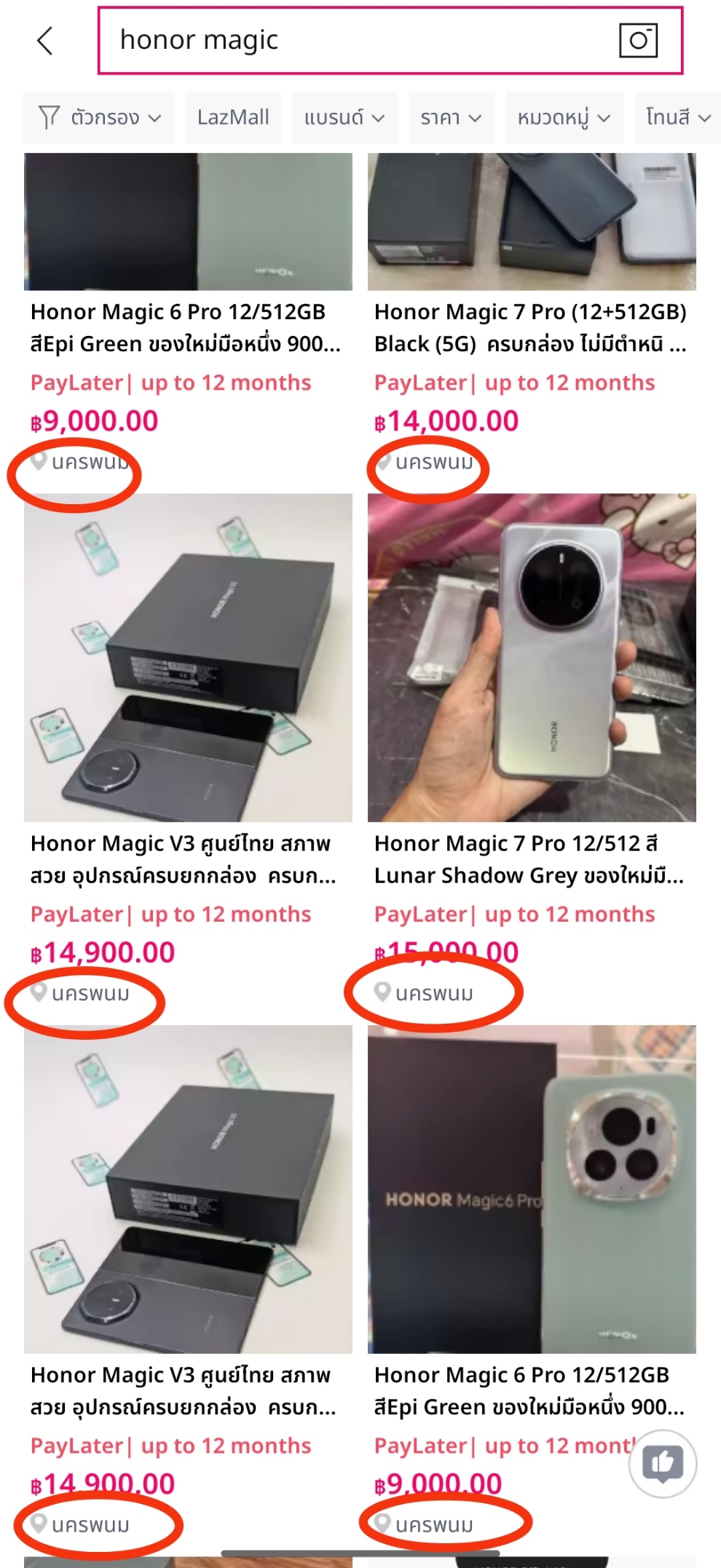The image size is (721, 1568).
Task: Expand the หมวดหมู่ category dropdown
Action: [x=564, y=117]
